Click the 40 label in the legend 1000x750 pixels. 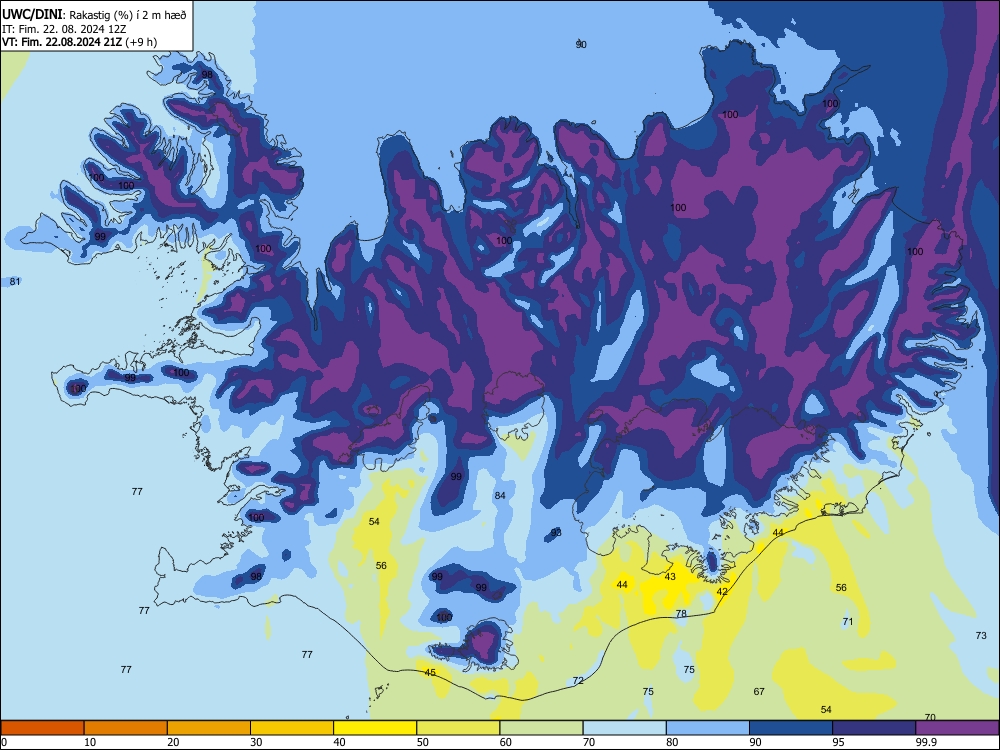[x=340, y=742]
